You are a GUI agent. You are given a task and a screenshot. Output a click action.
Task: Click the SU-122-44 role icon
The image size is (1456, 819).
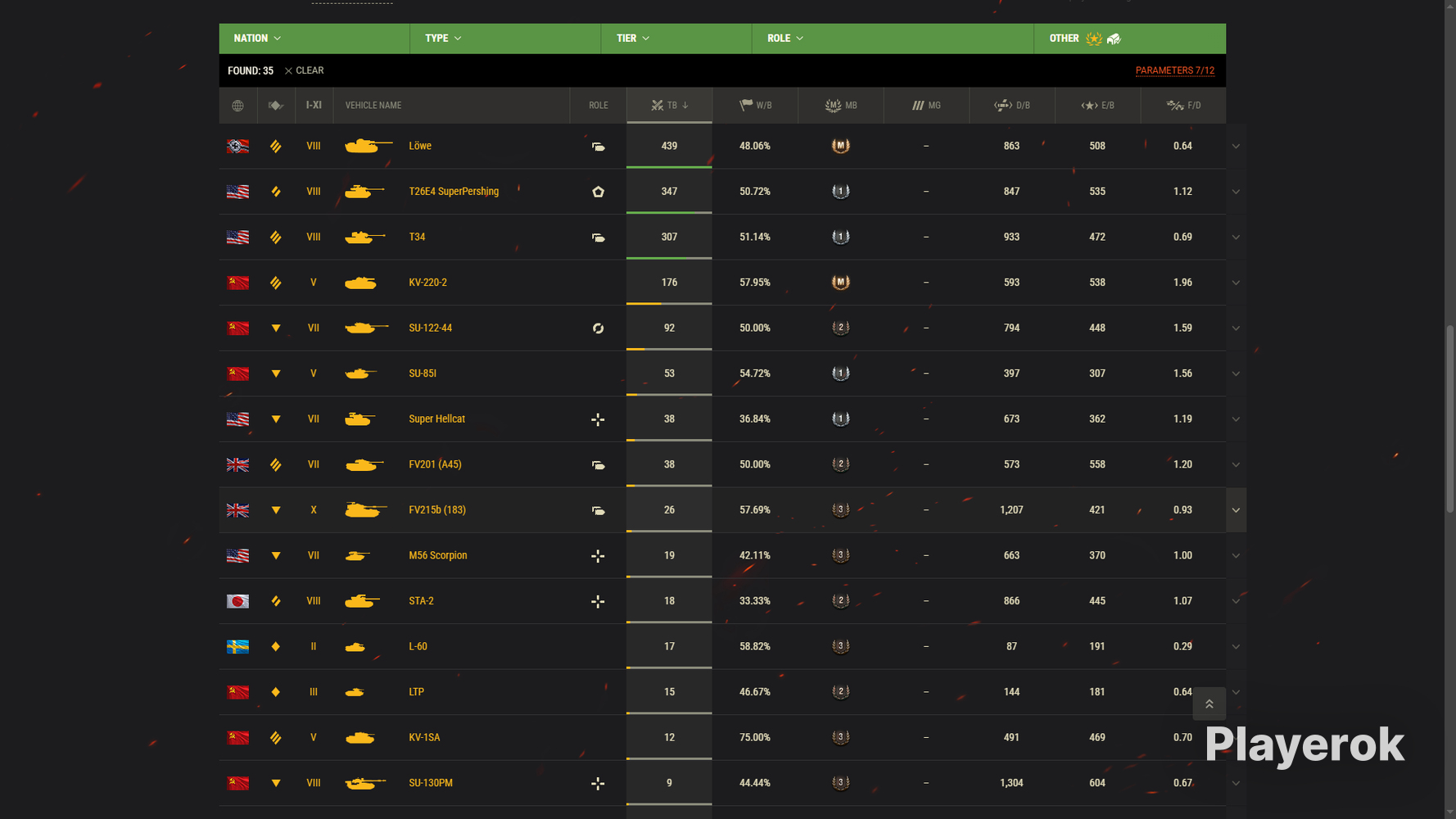tap(599, 328)
